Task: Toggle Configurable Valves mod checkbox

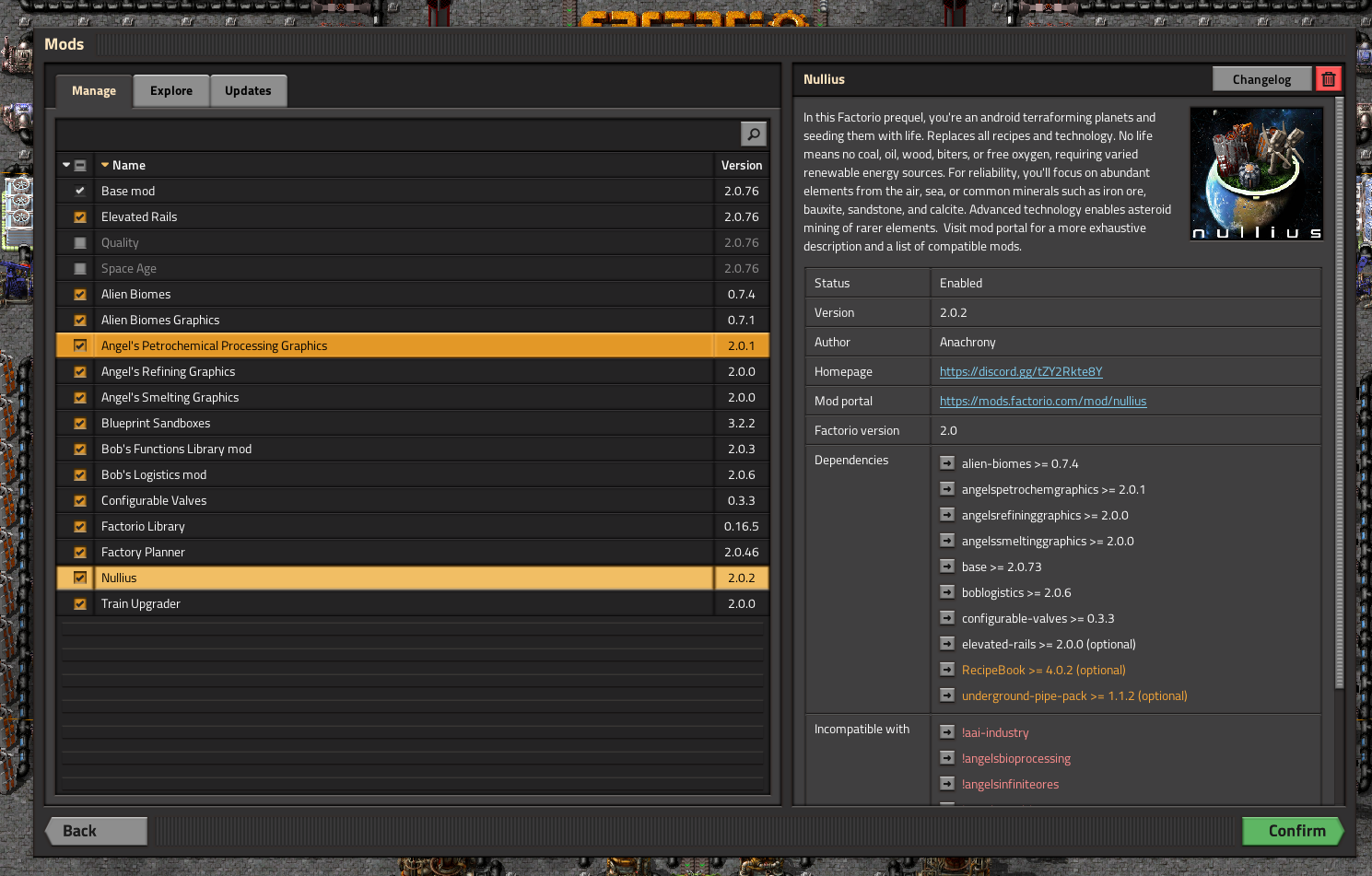Action: (x=80, y=501)
